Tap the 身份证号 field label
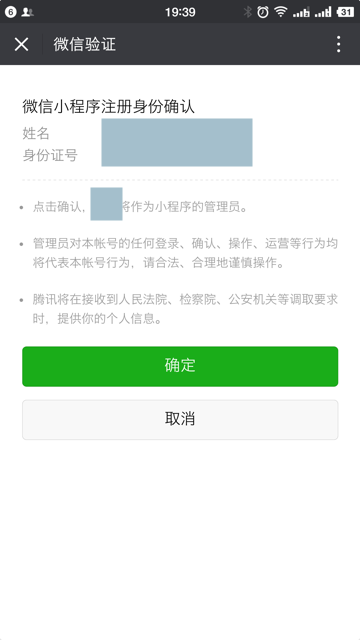 coord(50,156)
